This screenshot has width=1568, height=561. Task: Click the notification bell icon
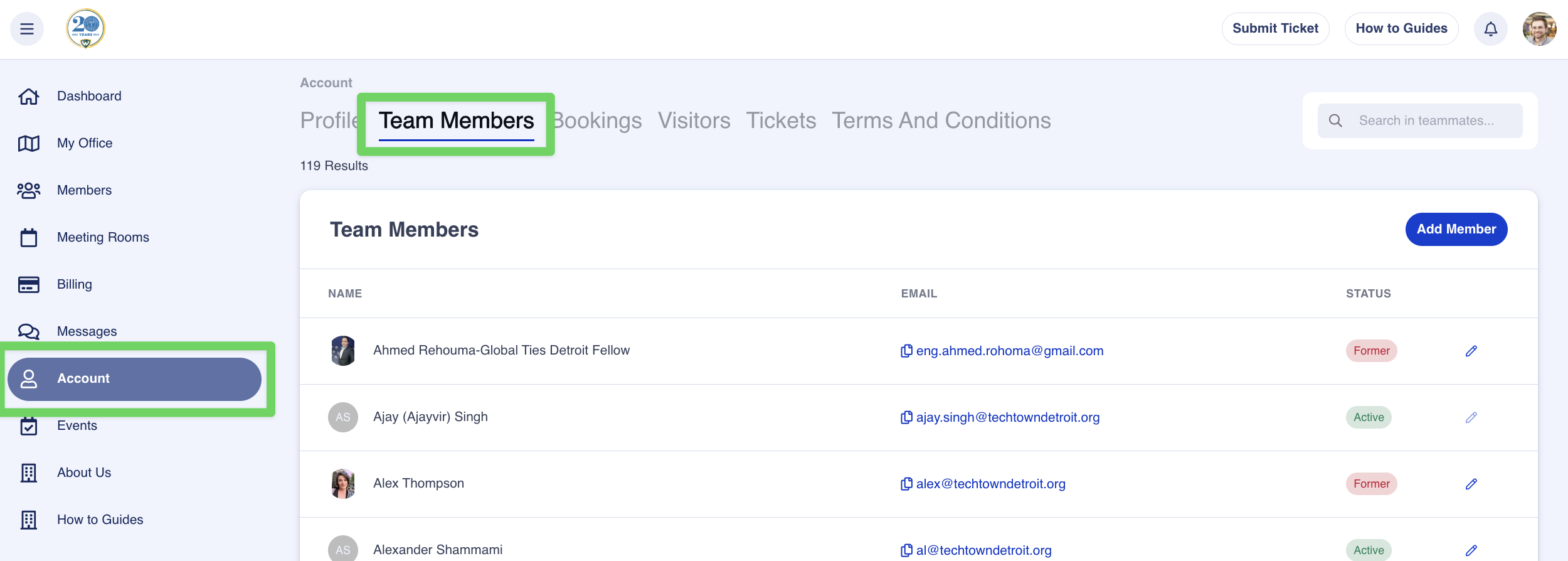pos(1490,29)
